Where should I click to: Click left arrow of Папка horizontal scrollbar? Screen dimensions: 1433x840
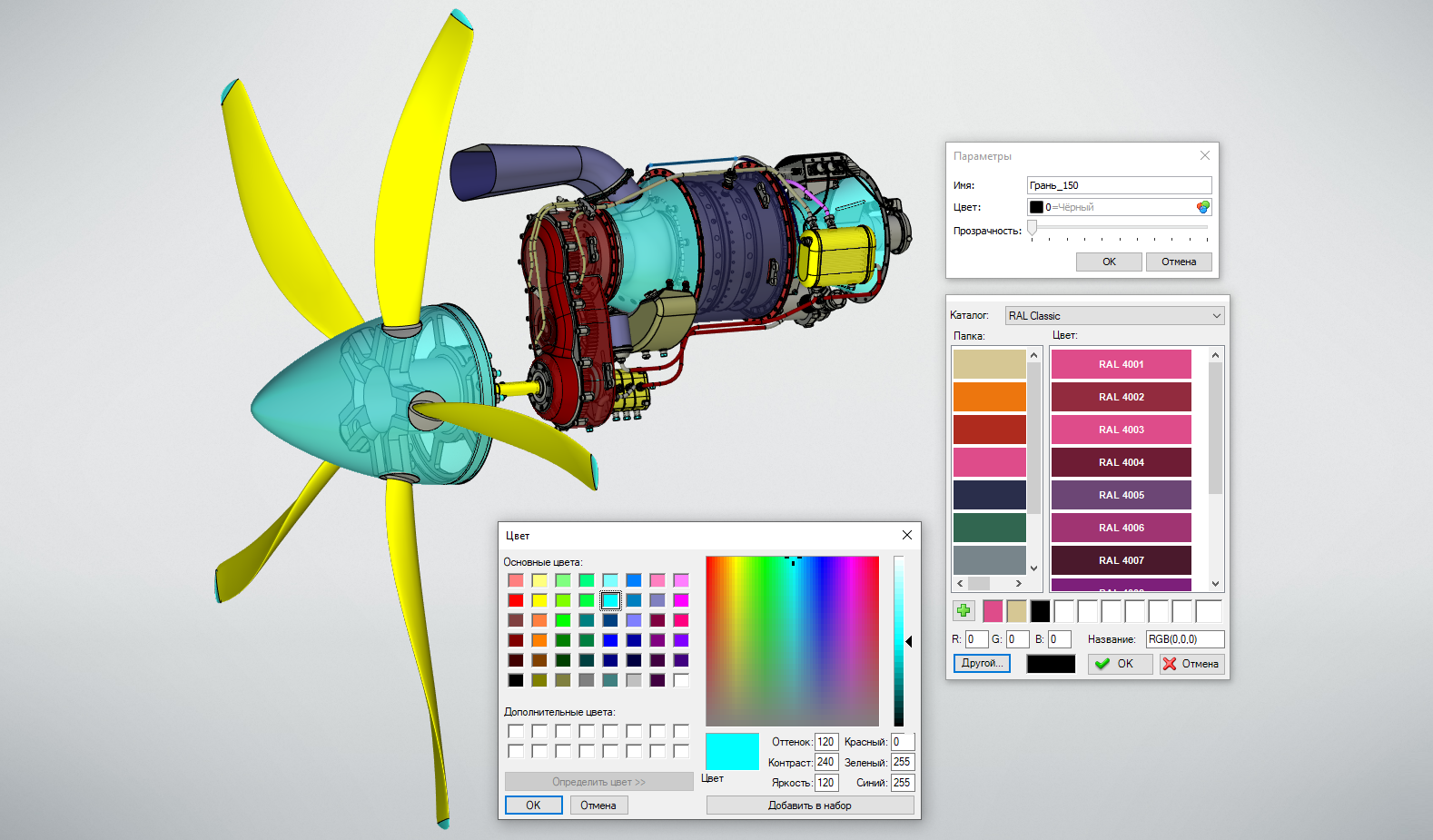click(961, 583)
